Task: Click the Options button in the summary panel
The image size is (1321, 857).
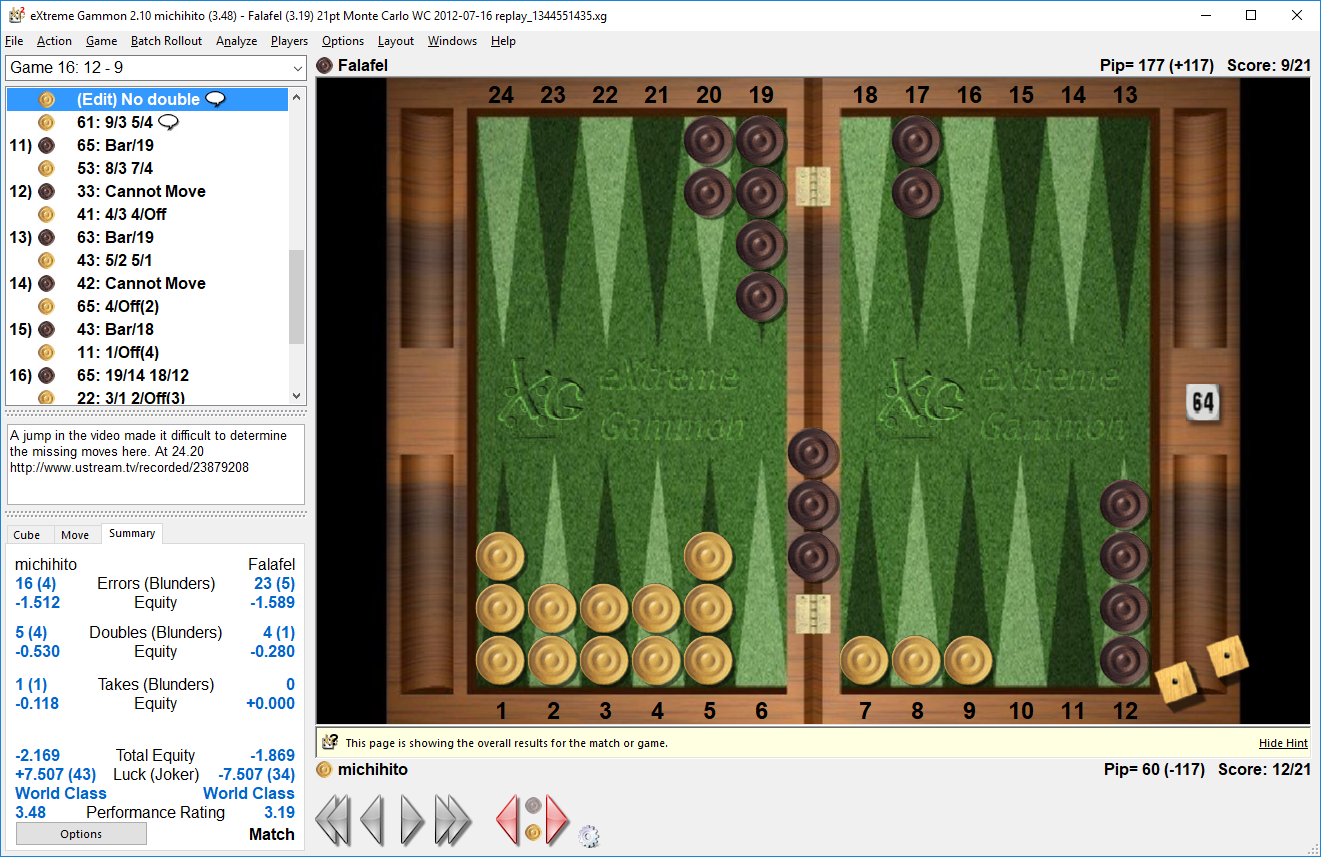Action: coord(81,834)
